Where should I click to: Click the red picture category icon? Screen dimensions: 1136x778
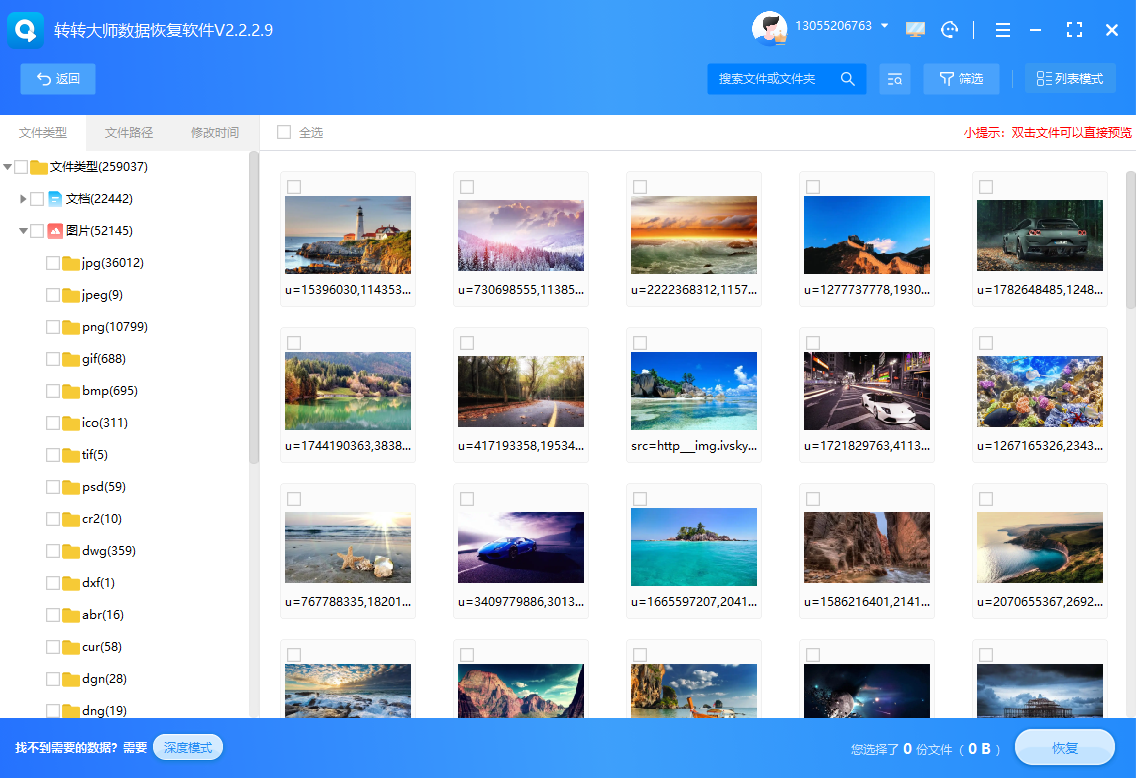(x=55, y=230)
